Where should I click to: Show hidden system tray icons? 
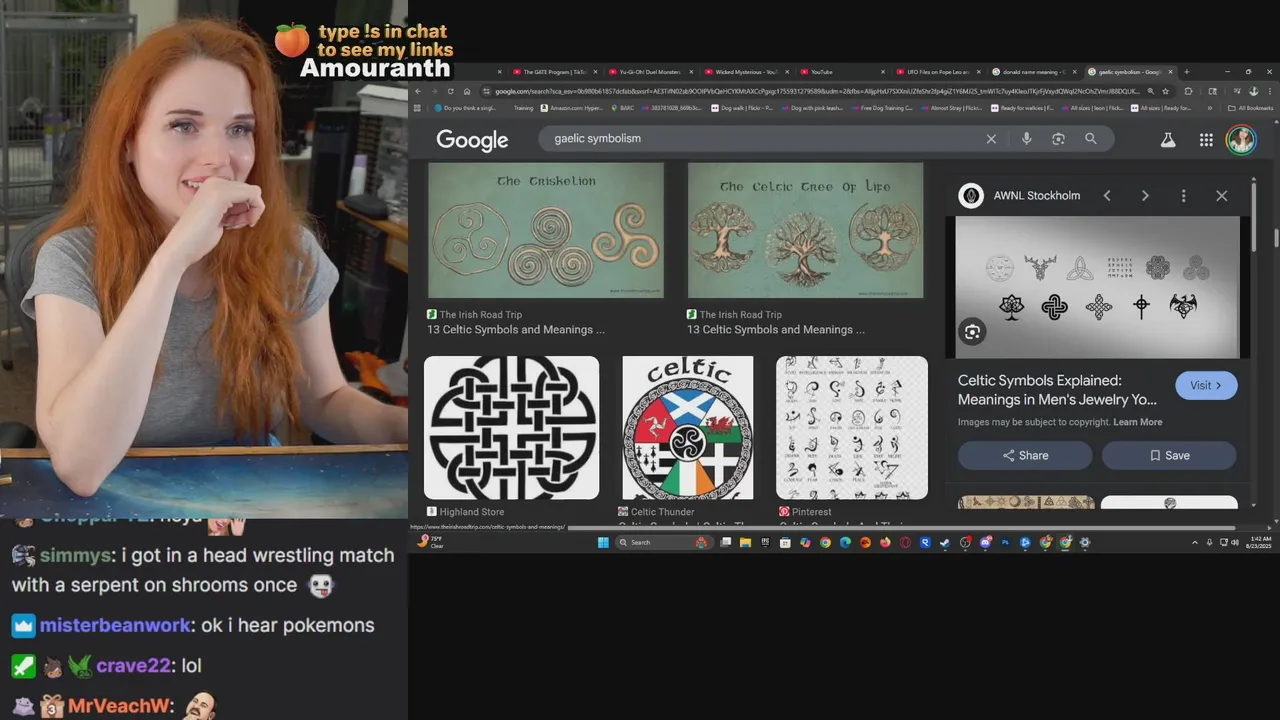(1195, 542)
